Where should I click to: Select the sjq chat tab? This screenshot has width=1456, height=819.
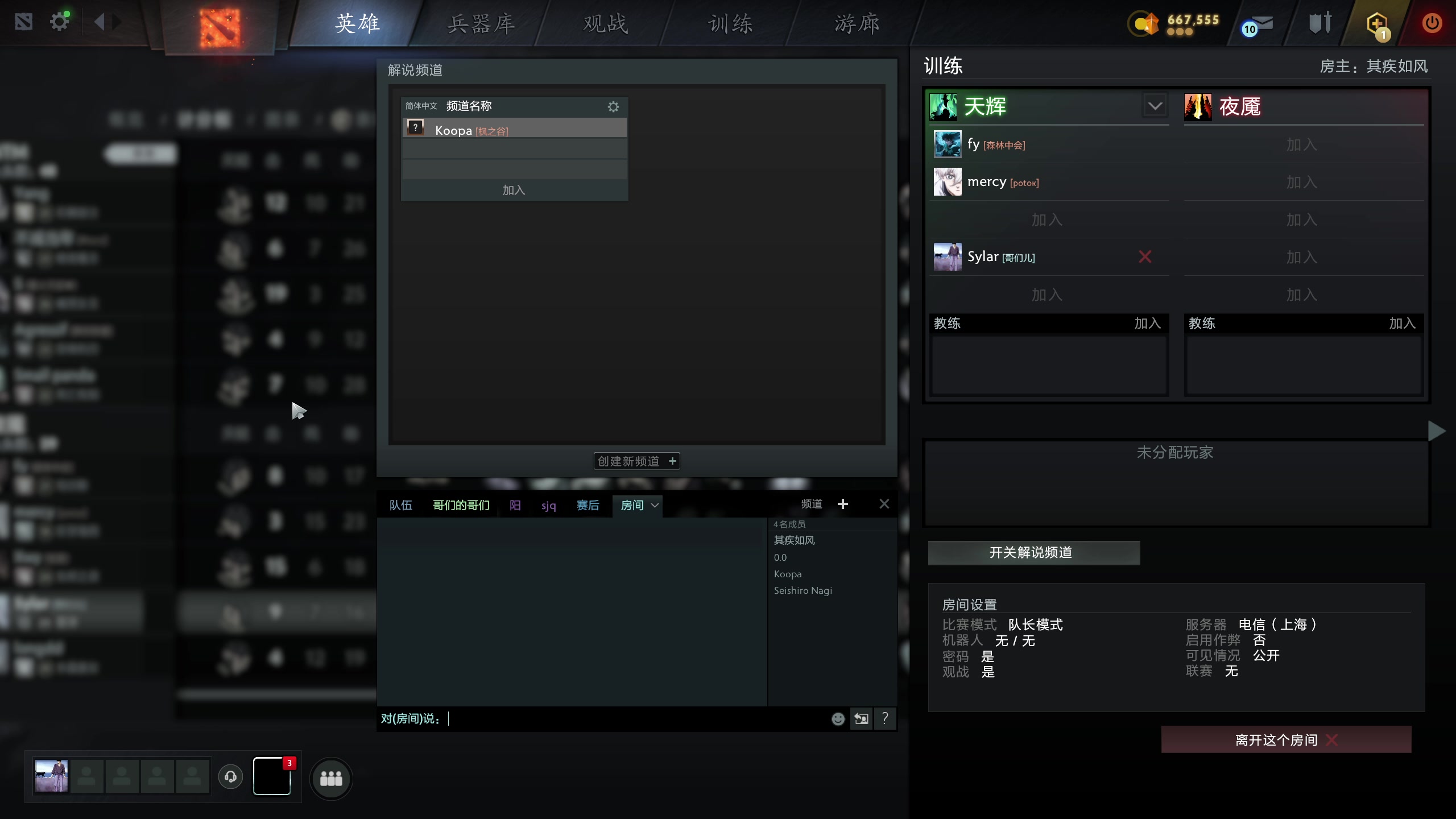[x=549, y=505]
